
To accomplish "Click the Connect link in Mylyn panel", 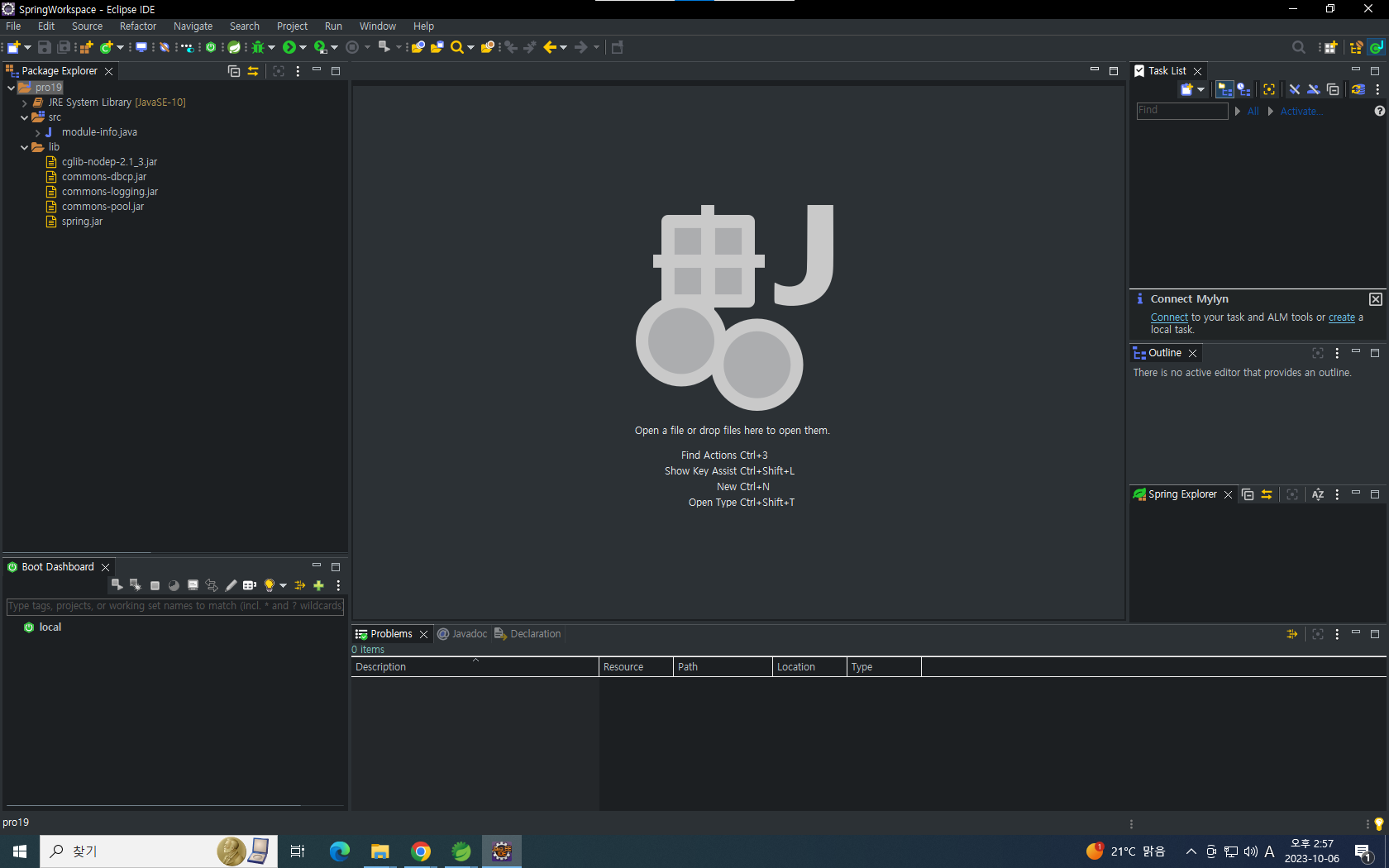I will tap(1169, 317).
